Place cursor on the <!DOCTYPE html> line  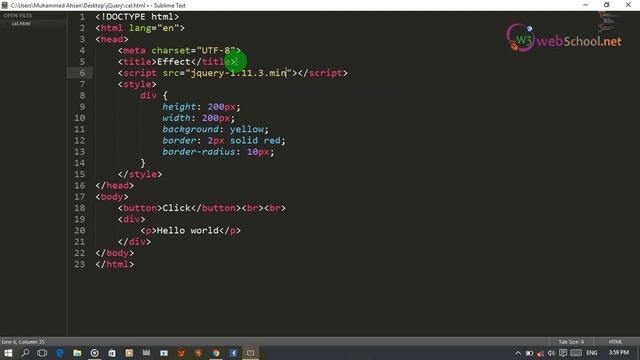coord(137,17)
